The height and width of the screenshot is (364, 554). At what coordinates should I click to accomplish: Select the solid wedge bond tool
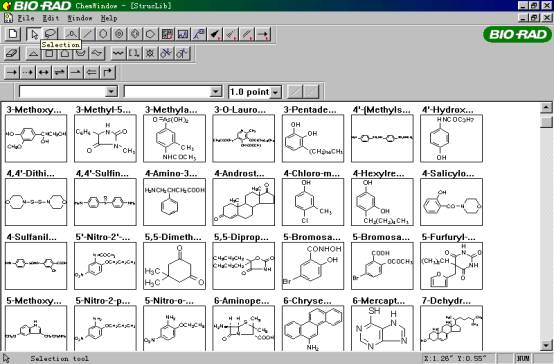point(215,34)
